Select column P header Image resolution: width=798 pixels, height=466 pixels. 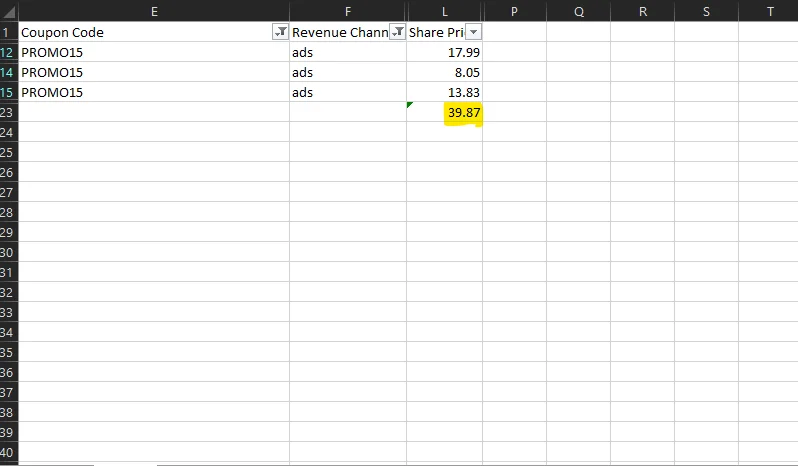click(x=514, y=11)
